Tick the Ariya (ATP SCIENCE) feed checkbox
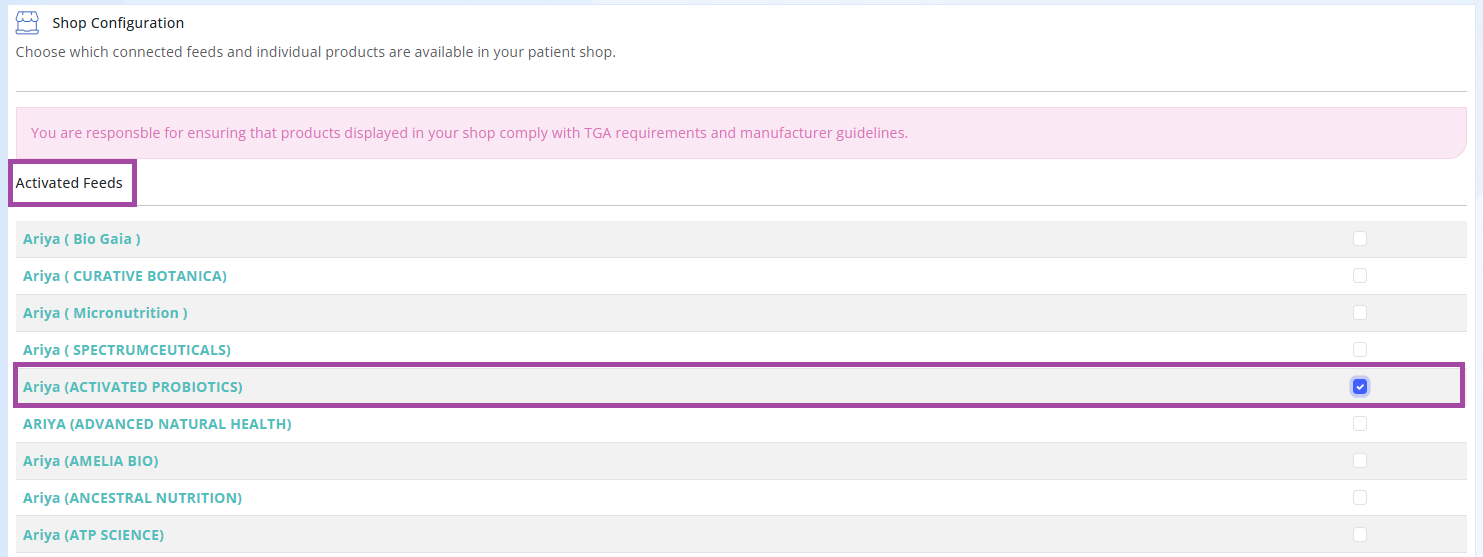This screenshot has height=557, width=1483. [x=1359, y=535]
